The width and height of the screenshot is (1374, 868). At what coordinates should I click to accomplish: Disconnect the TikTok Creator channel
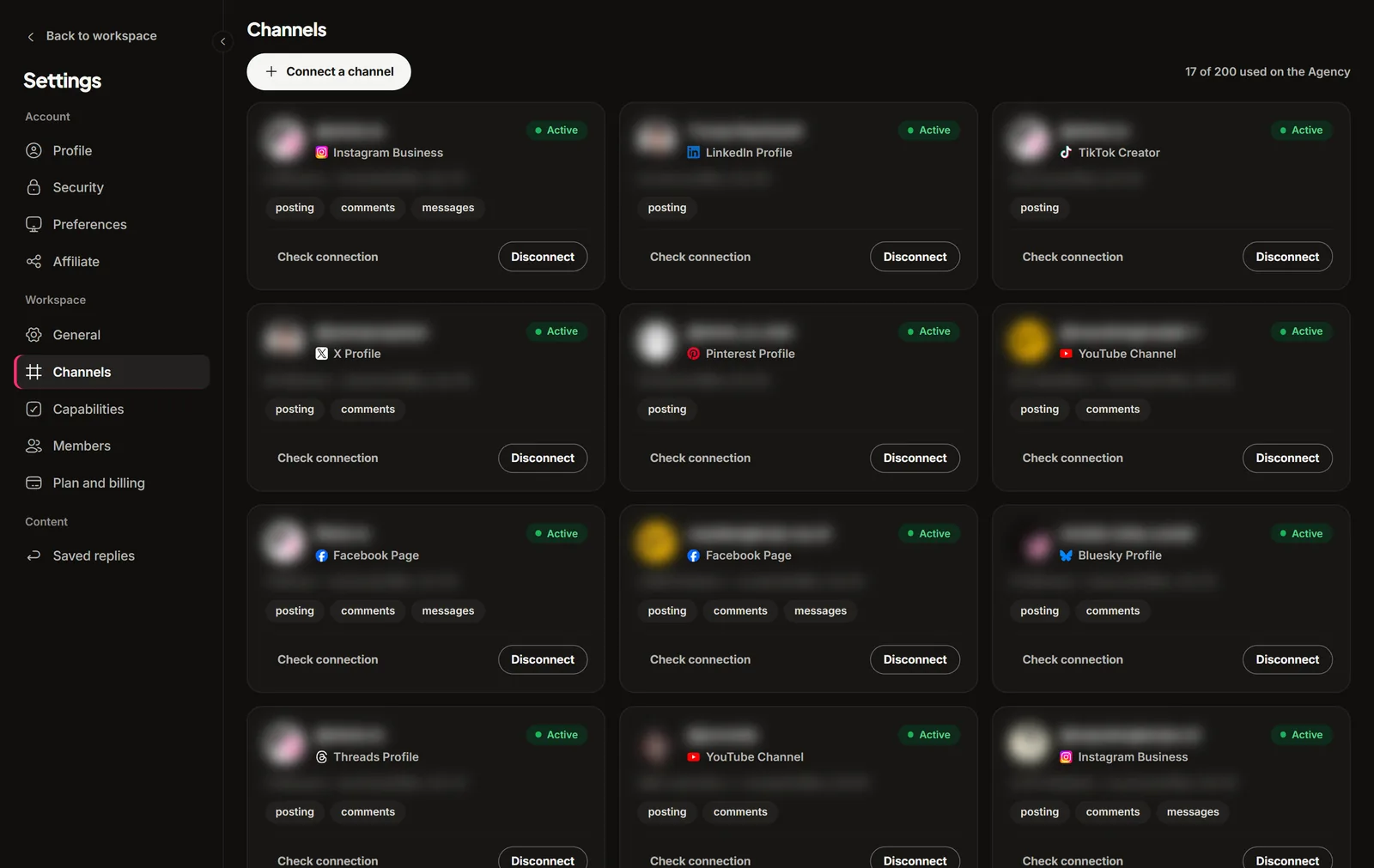(1287, 257)
